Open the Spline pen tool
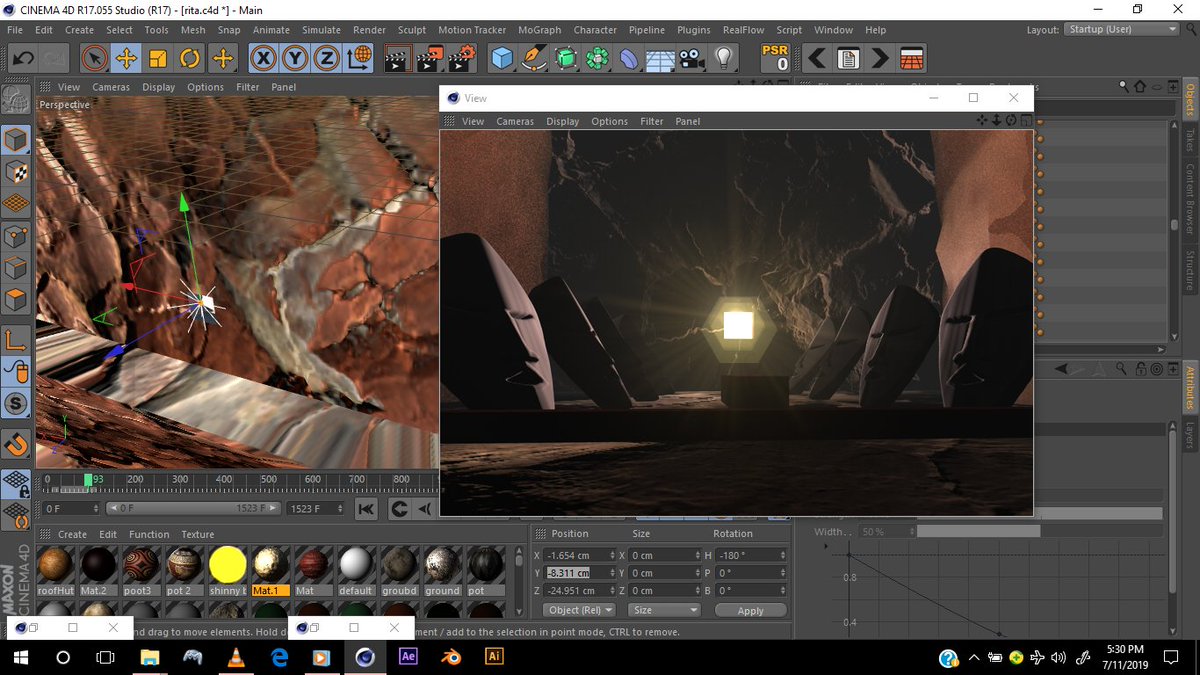Viewport: 1200px width, 675px height. pos(534,58)
